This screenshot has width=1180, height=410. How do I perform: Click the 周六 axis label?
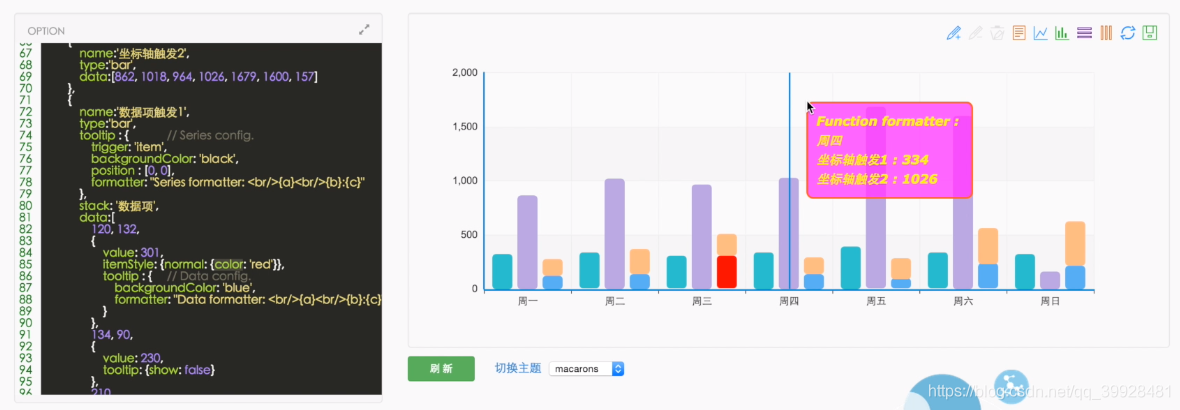963,302
